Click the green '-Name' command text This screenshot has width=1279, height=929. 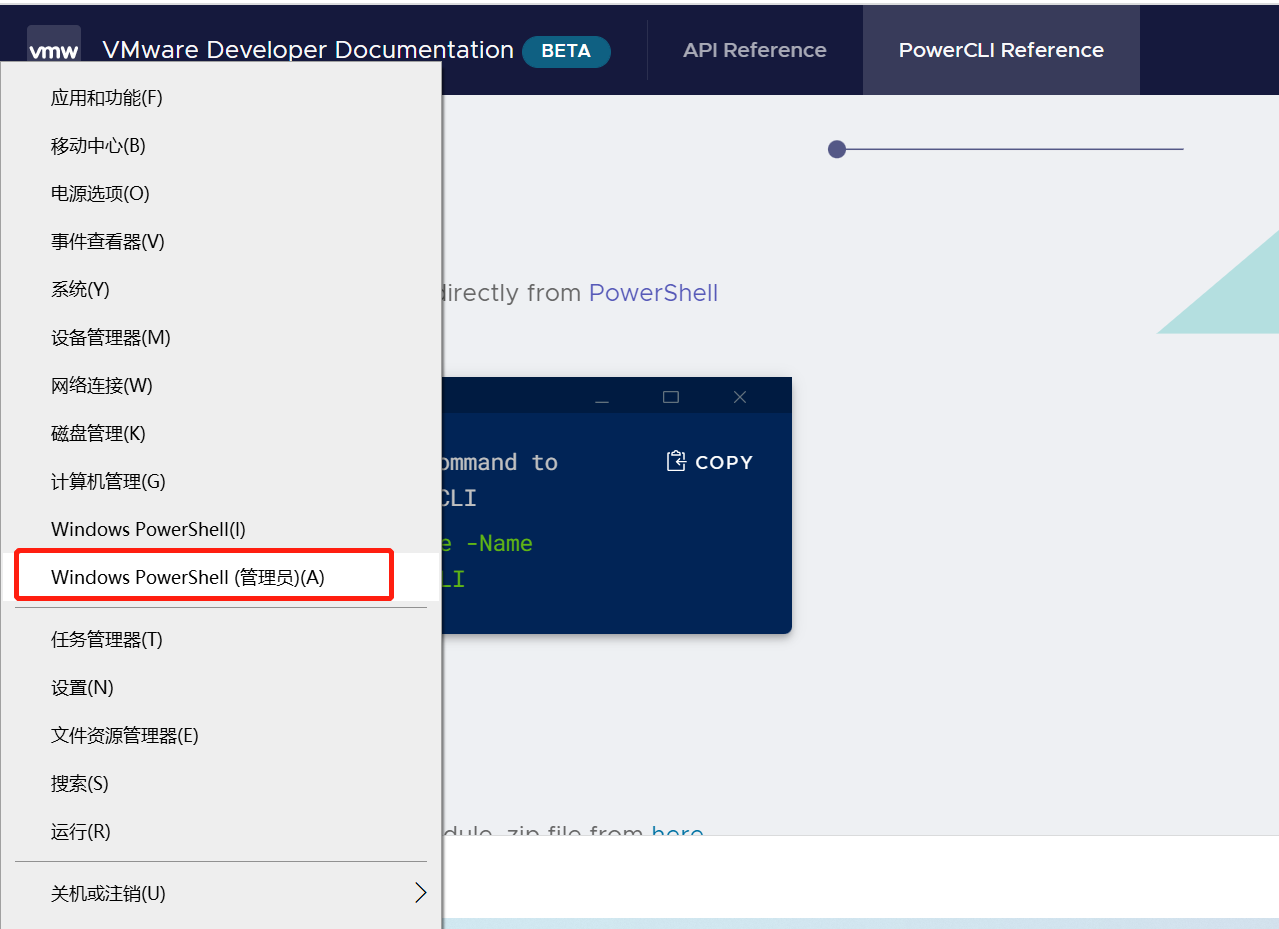[x=499, y=543]
